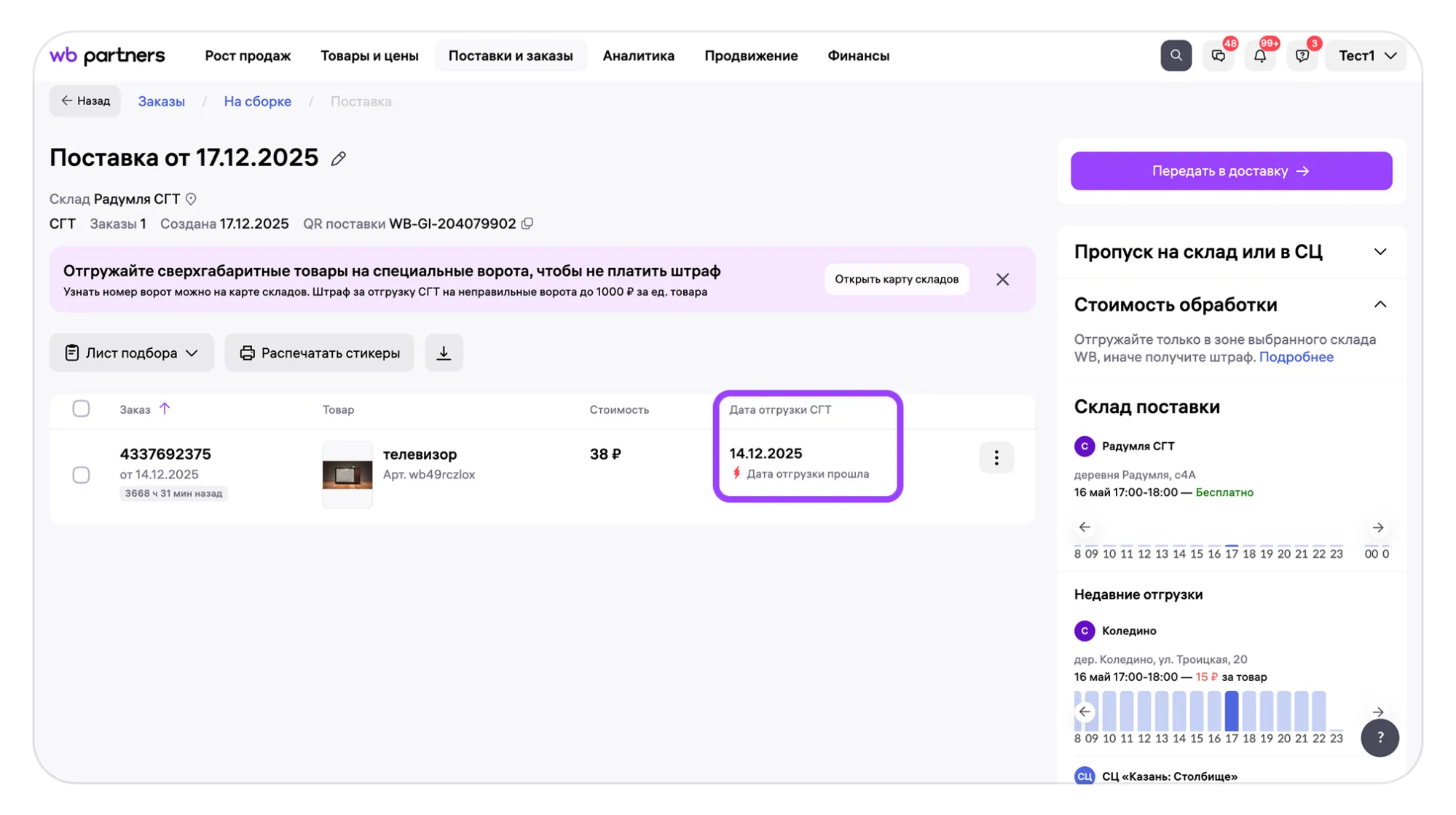Edit supply name with pencil icon
The height and width of the screenshot is (815, 1456).
(338, 159)
